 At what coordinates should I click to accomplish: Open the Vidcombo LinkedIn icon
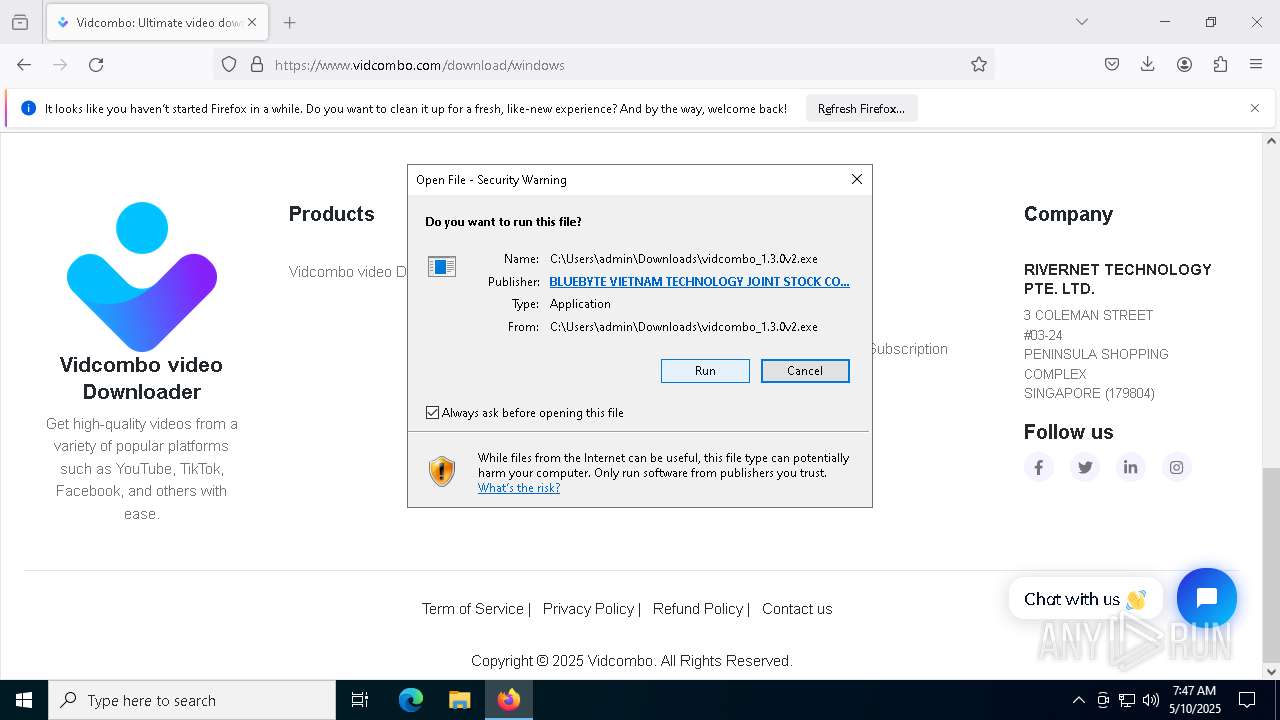(1131, 467)
